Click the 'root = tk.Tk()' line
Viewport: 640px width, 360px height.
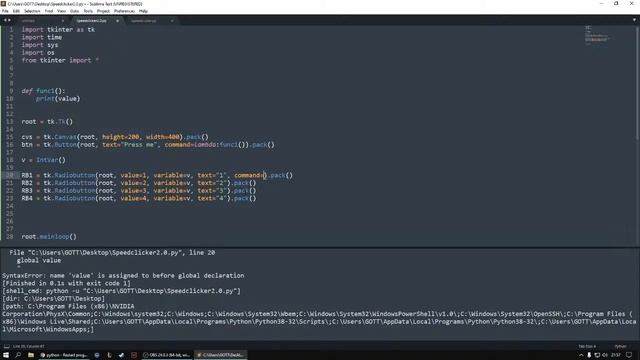click(47, 122)
